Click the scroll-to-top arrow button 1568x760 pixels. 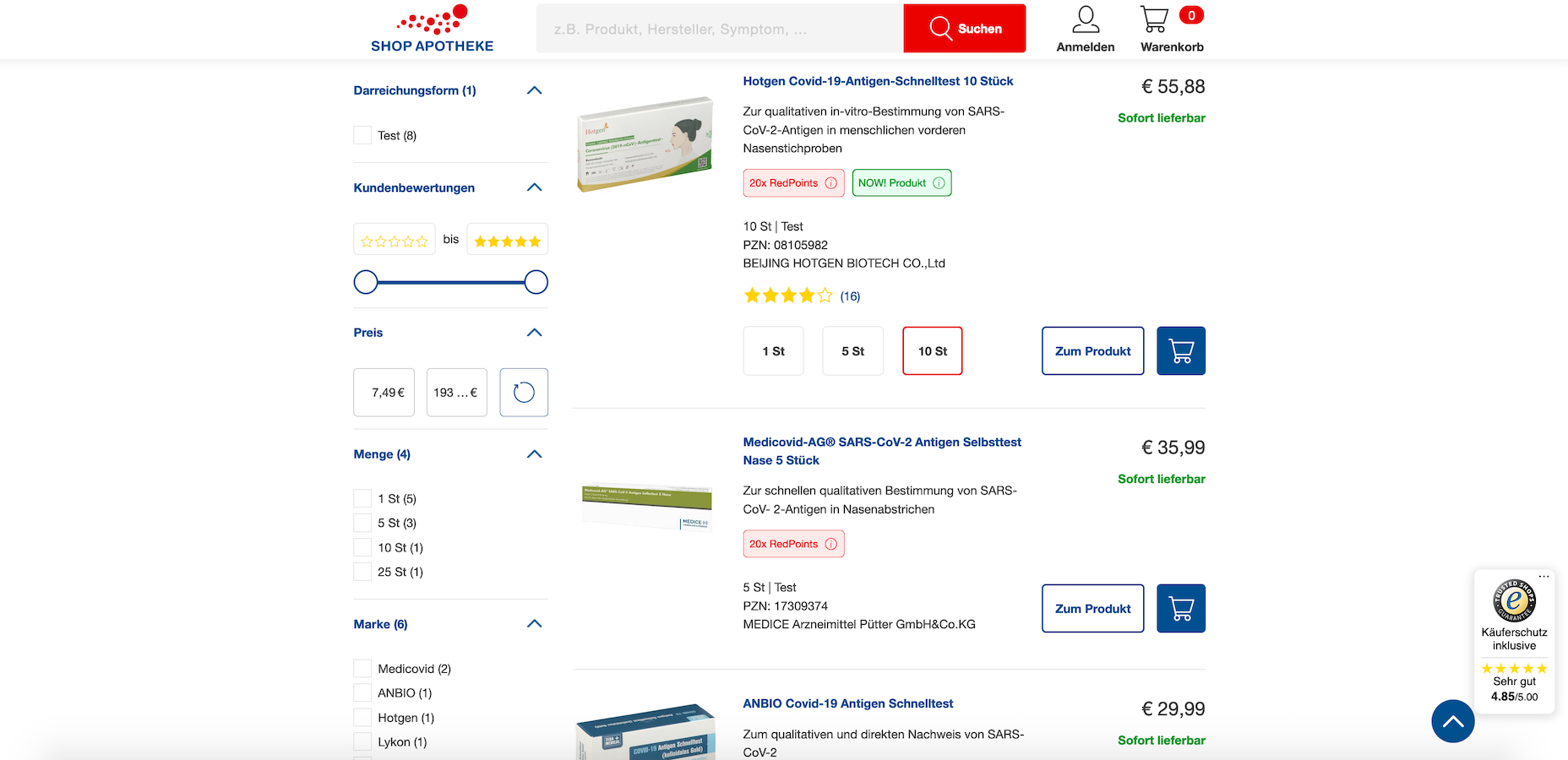point(1452,721)
